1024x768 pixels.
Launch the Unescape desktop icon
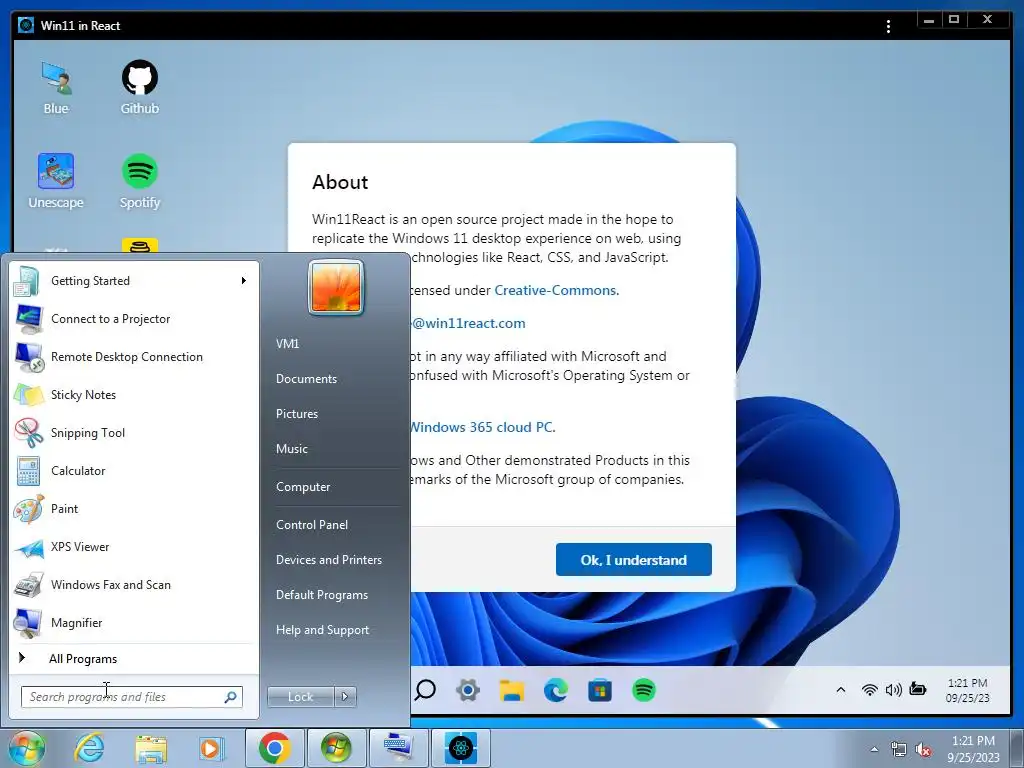point(56,181)
